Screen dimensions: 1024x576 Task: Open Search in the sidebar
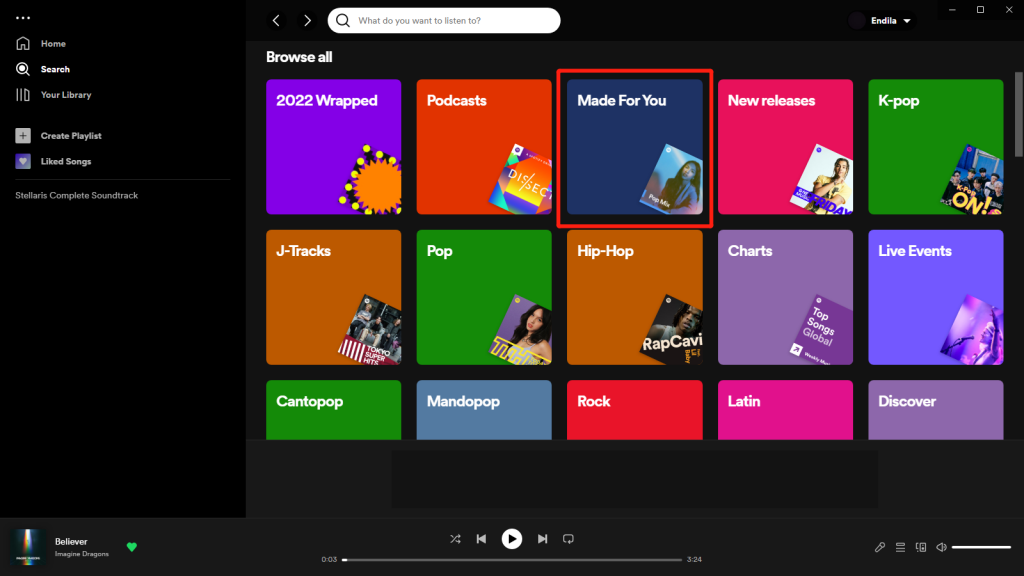click(x=42, y=69)
